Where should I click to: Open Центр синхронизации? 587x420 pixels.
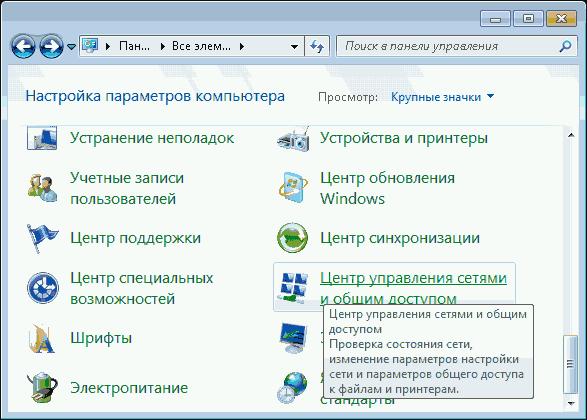(400, 238)
